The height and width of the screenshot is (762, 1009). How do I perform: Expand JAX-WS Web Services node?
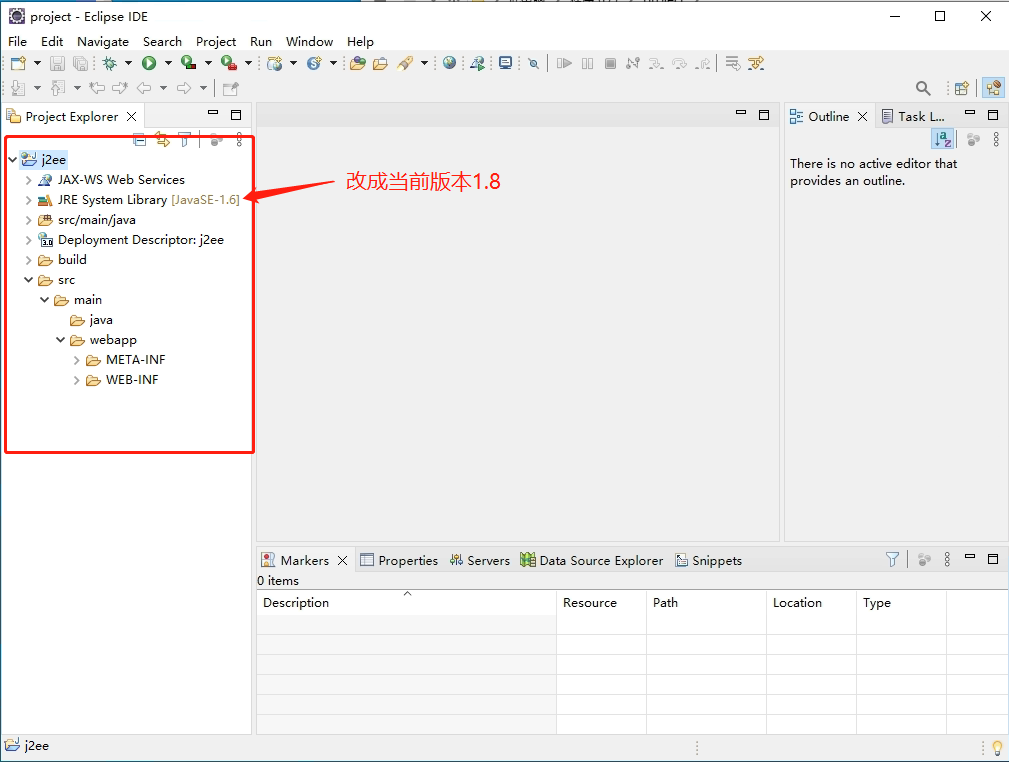[x=28, y=180]
